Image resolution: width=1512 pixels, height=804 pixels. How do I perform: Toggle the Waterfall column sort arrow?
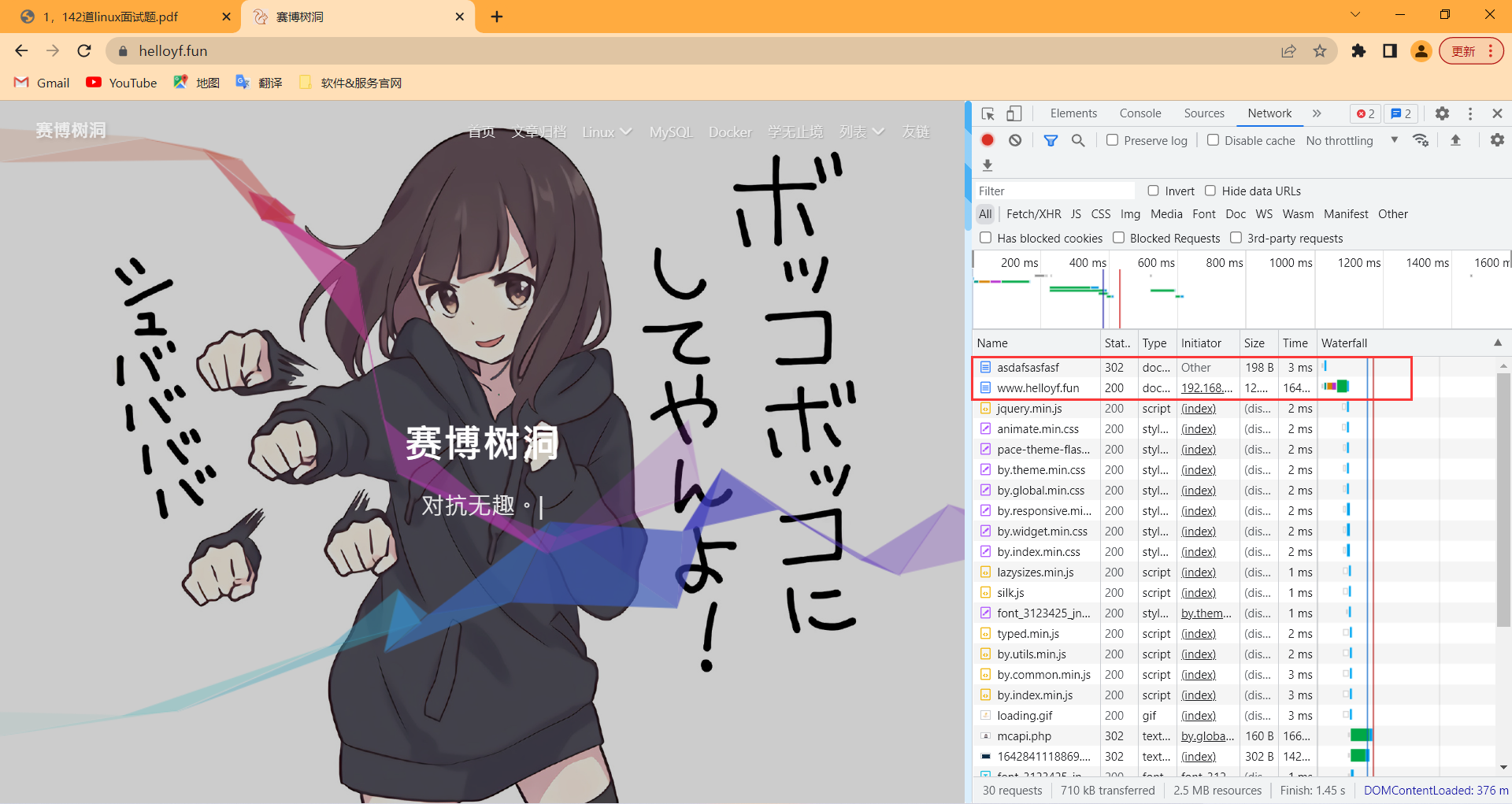click(x=1497, y=343)
